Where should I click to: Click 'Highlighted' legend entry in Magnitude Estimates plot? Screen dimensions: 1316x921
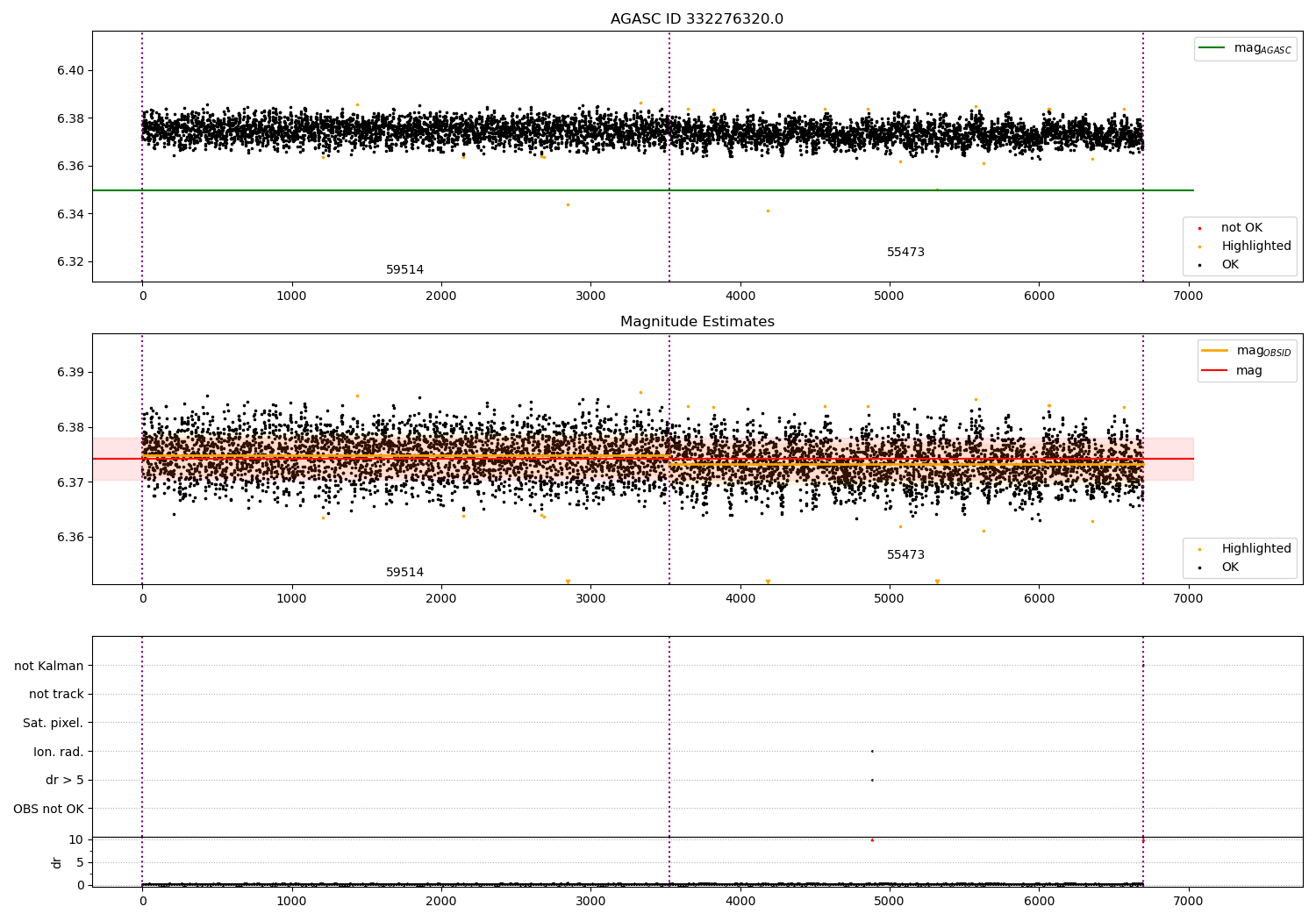click(x=1256, y=549)
